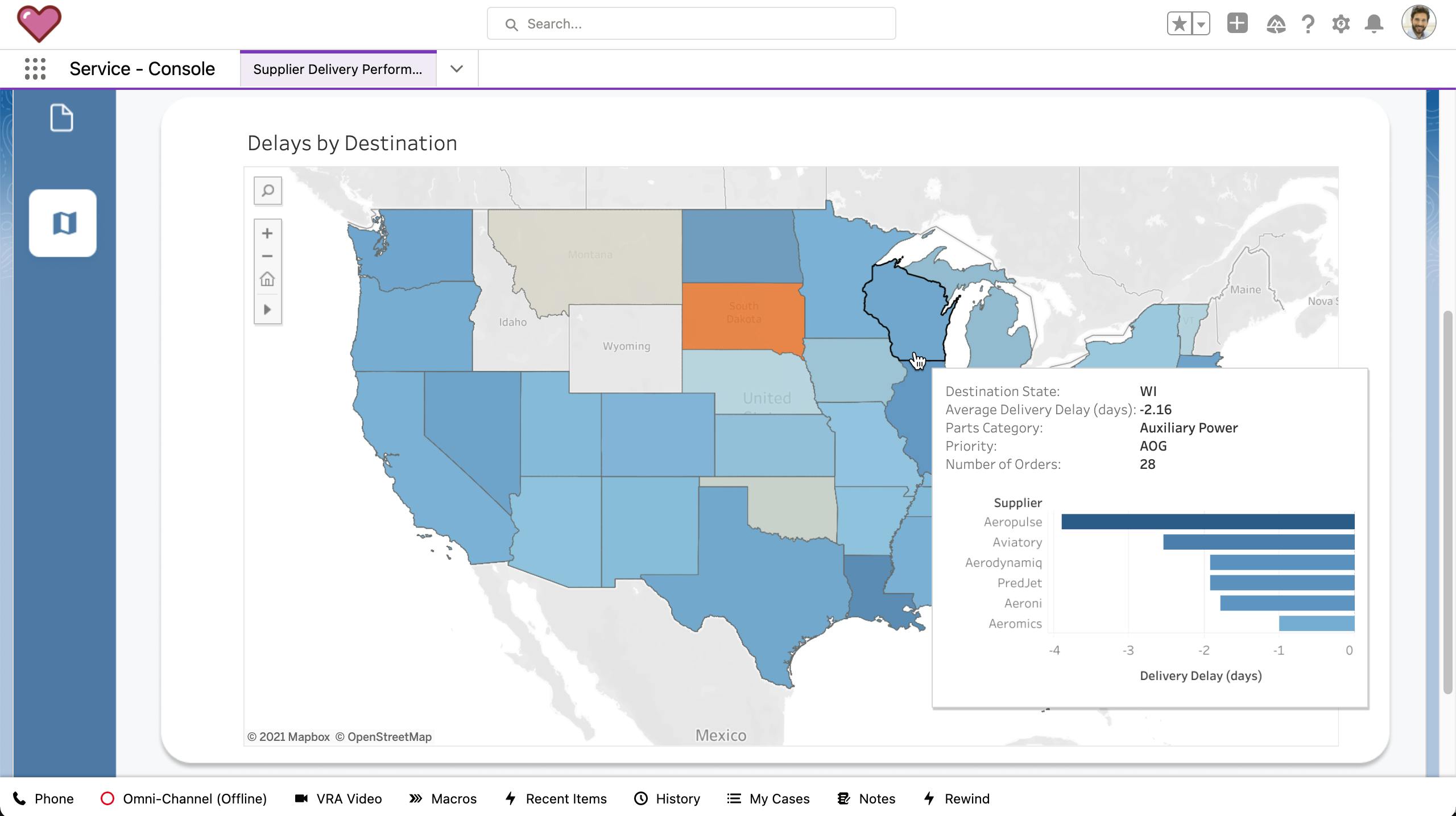Reset the map view with the home icon

pos(267,279)
